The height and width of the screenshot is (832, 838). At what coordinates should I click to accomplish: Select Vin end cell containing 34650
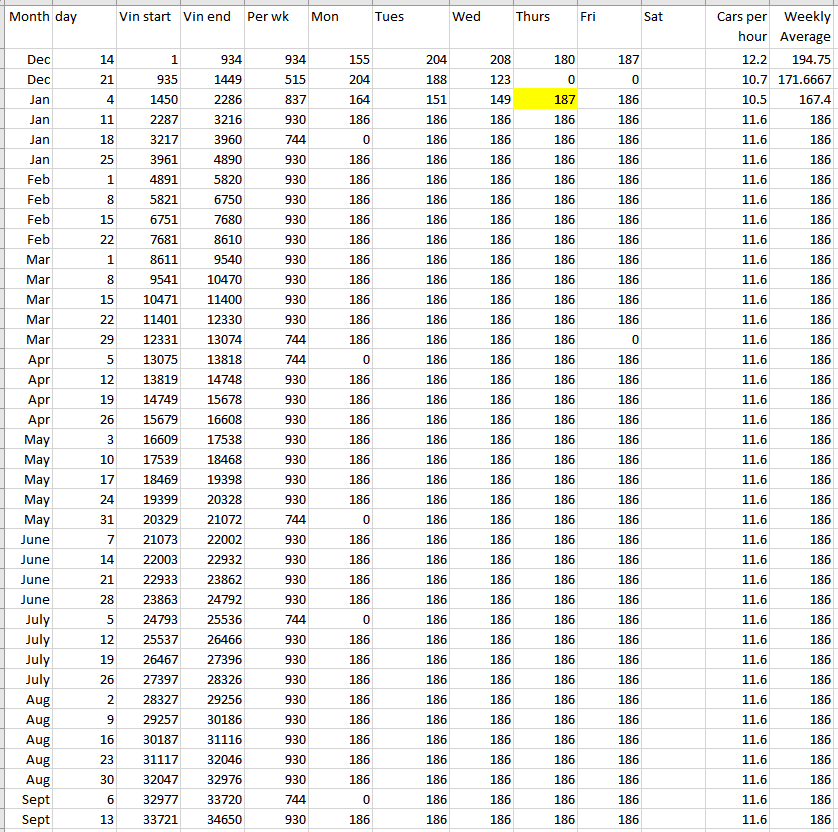coord(212,820)
